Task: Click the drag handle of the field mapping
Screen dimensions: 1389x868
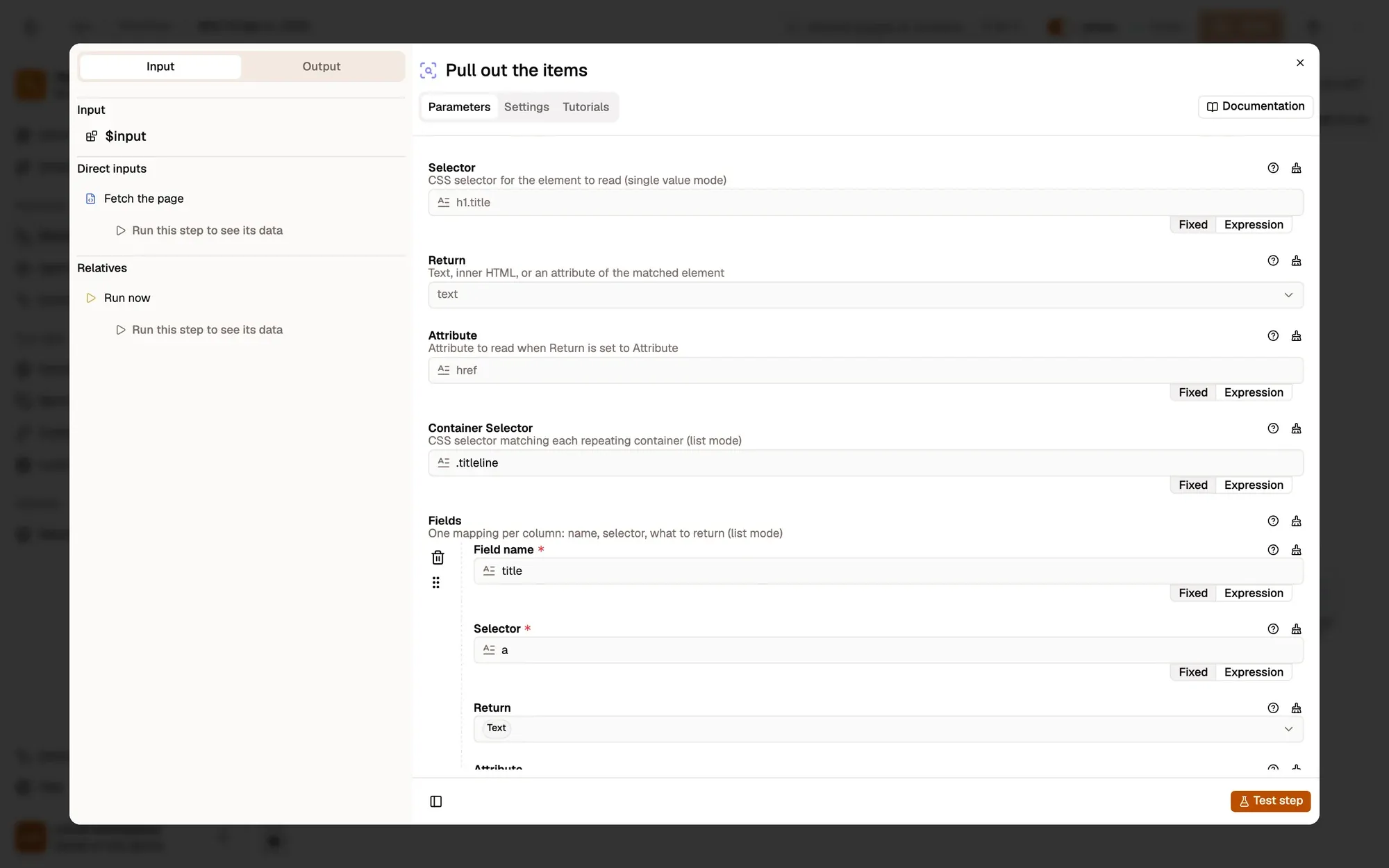Action: [x=436, y=583]
